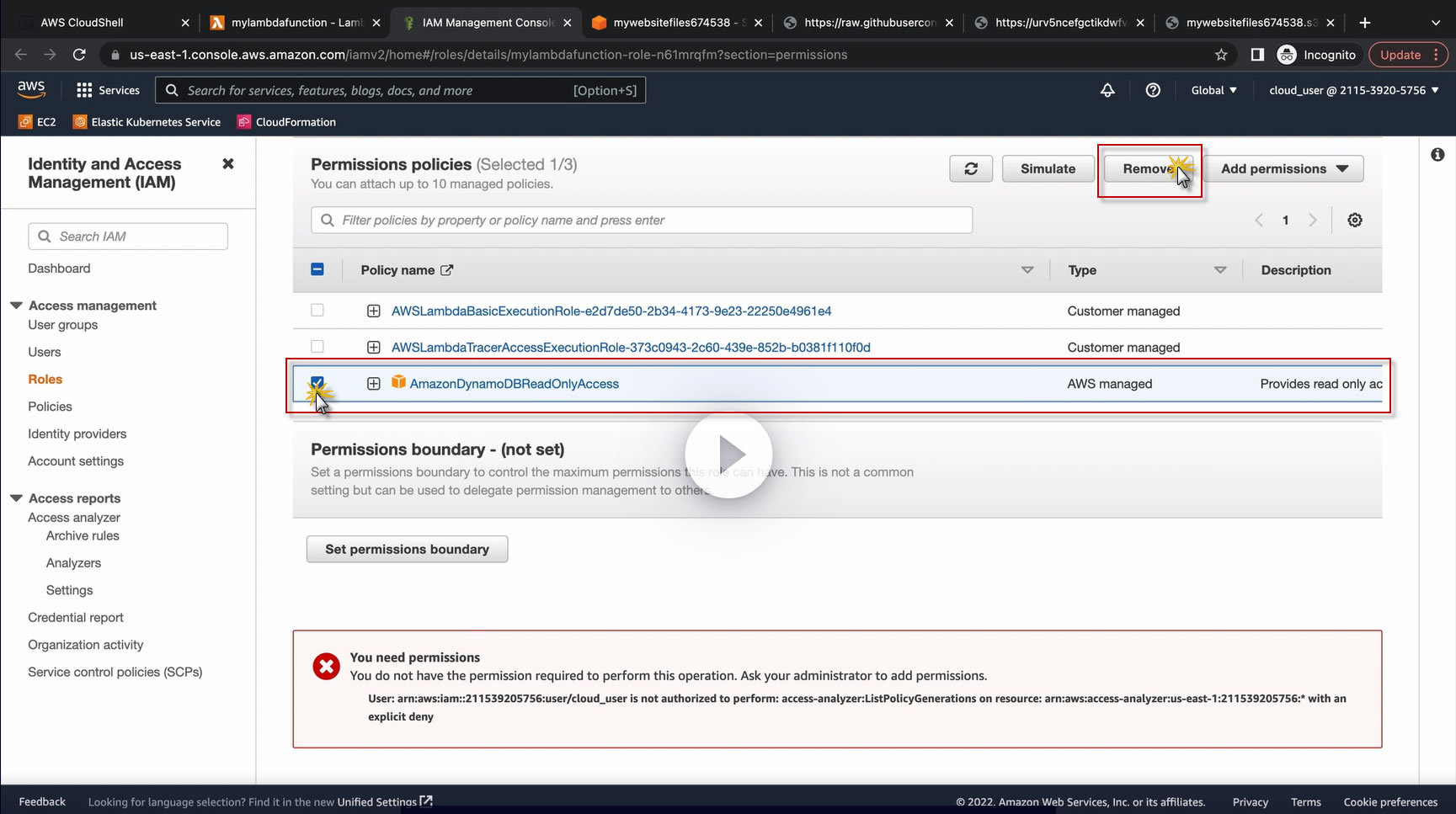Open Elastic Kubernetes Service shortcut
1456x814 pixels.
(147, 122)
